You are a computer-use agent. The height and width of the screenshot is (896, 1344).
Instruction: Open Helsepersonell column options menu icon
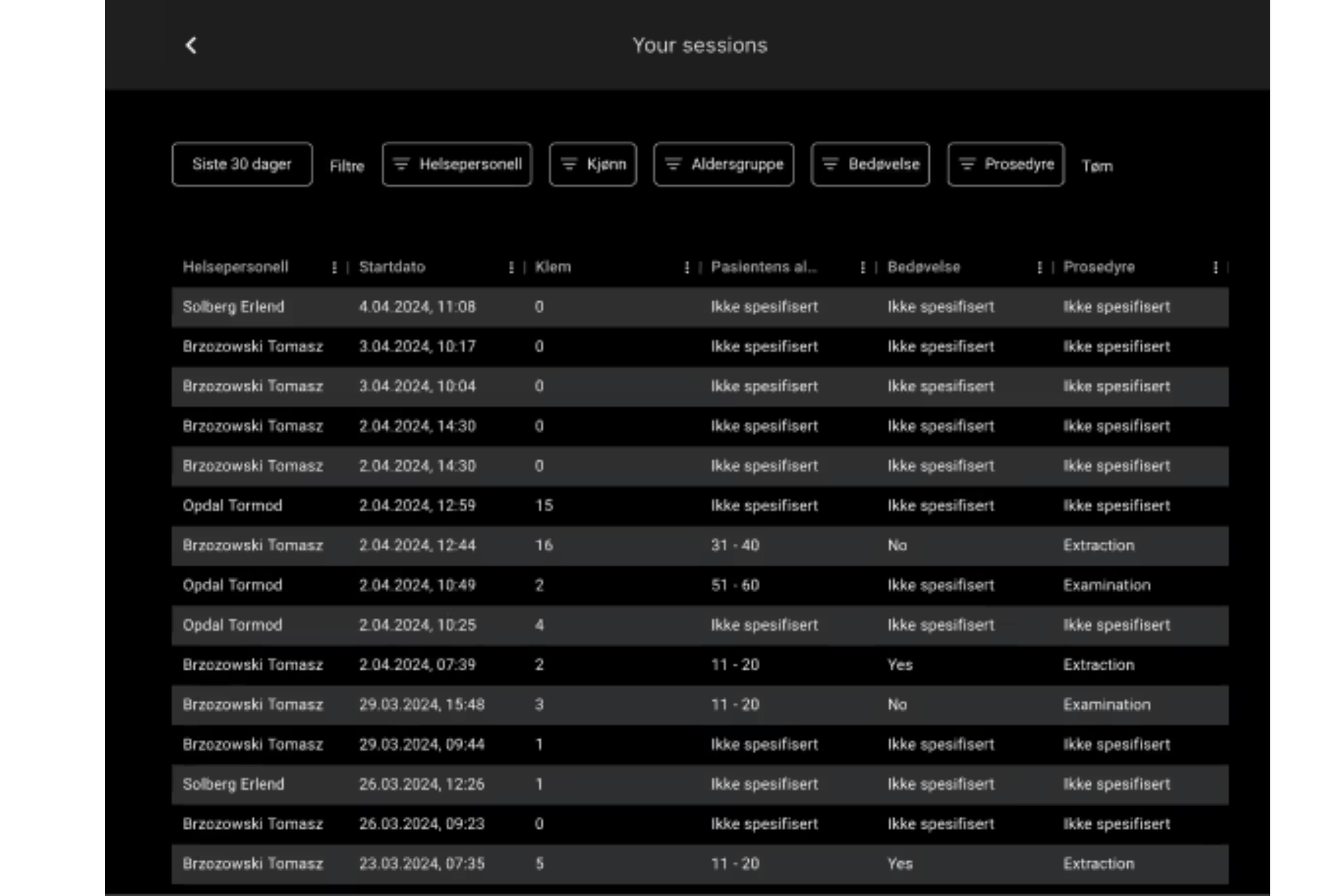334,268
